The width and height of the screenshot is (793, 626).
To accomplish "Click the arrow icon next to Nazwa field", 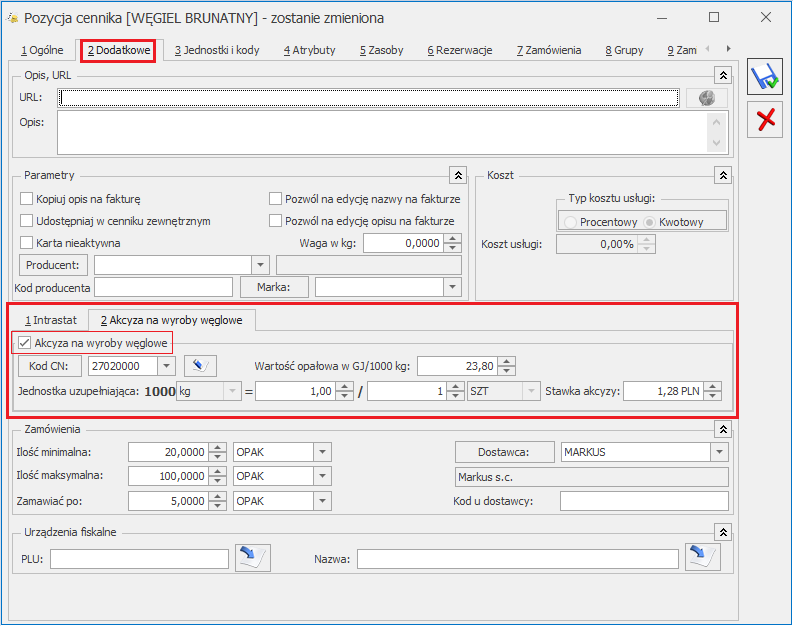I will [x=702, y=558].
